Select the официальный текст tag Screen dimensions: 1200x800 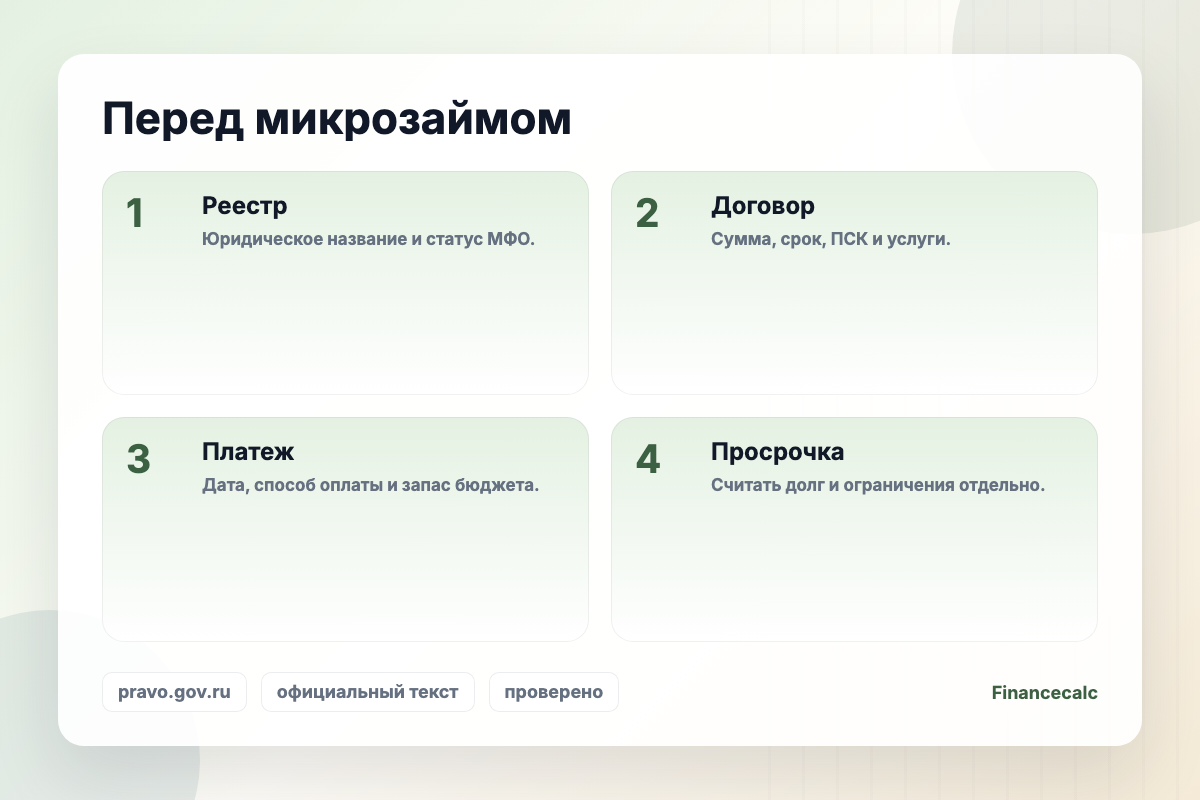tap(368, 692)
